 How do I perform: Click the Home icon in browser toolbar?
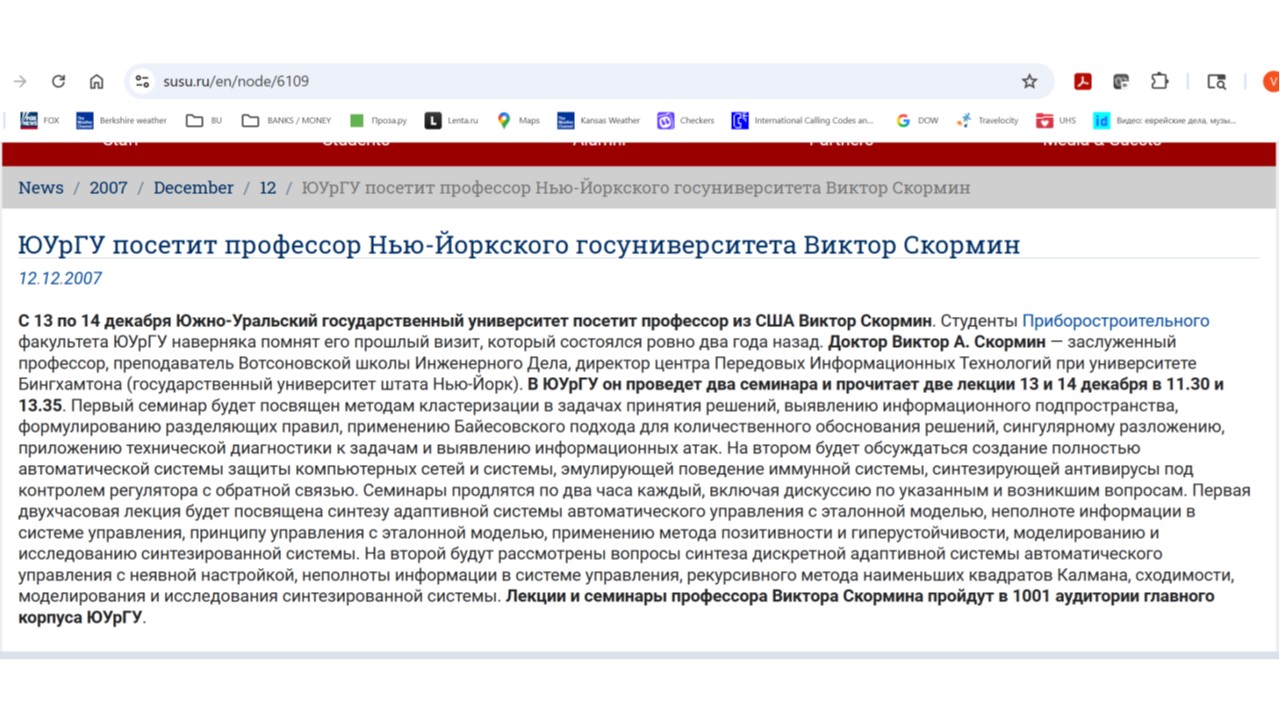click(x=96, y=82)
